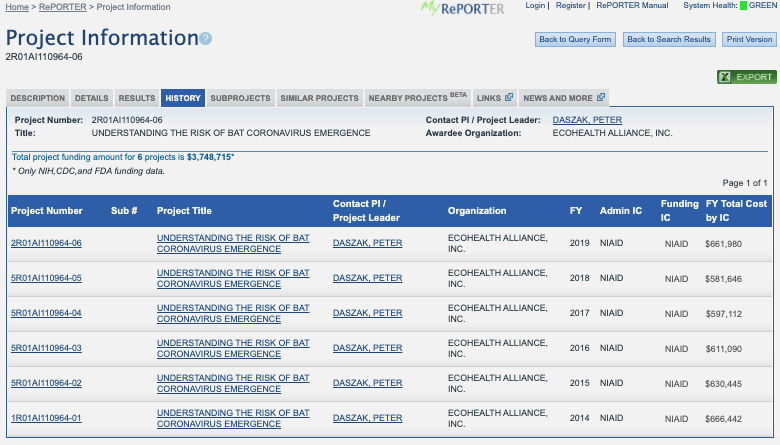This screenshot has width=780, height=445.
Task: Click the $661,980 cost cell
Action: [723, 244]
